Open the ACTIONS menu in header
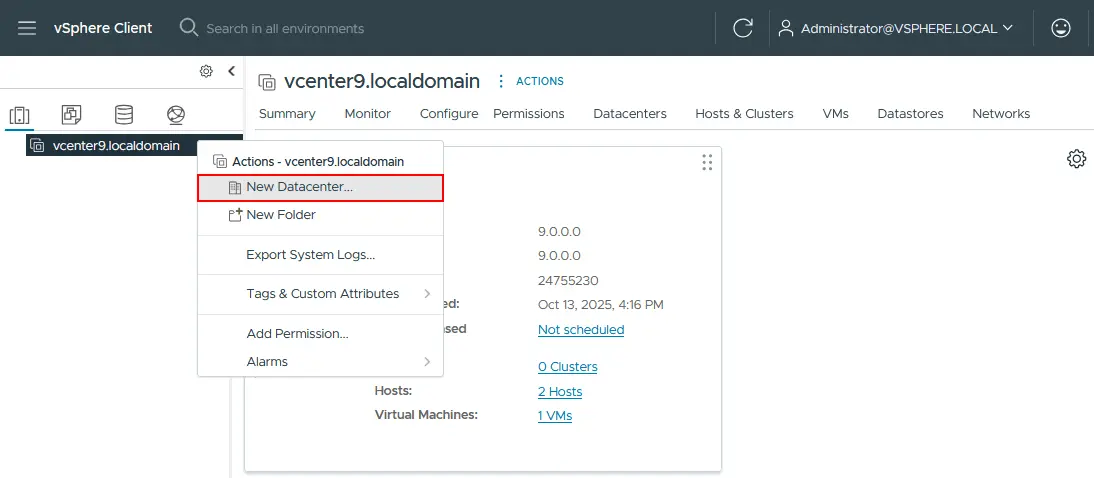Image resolution: width=1094 pixels, height=478 pixels. pos(540,82)
